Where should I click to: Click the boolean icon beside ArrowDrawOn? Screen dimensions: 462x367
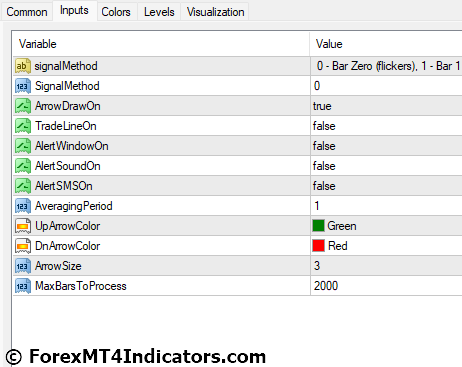[23, 106]
